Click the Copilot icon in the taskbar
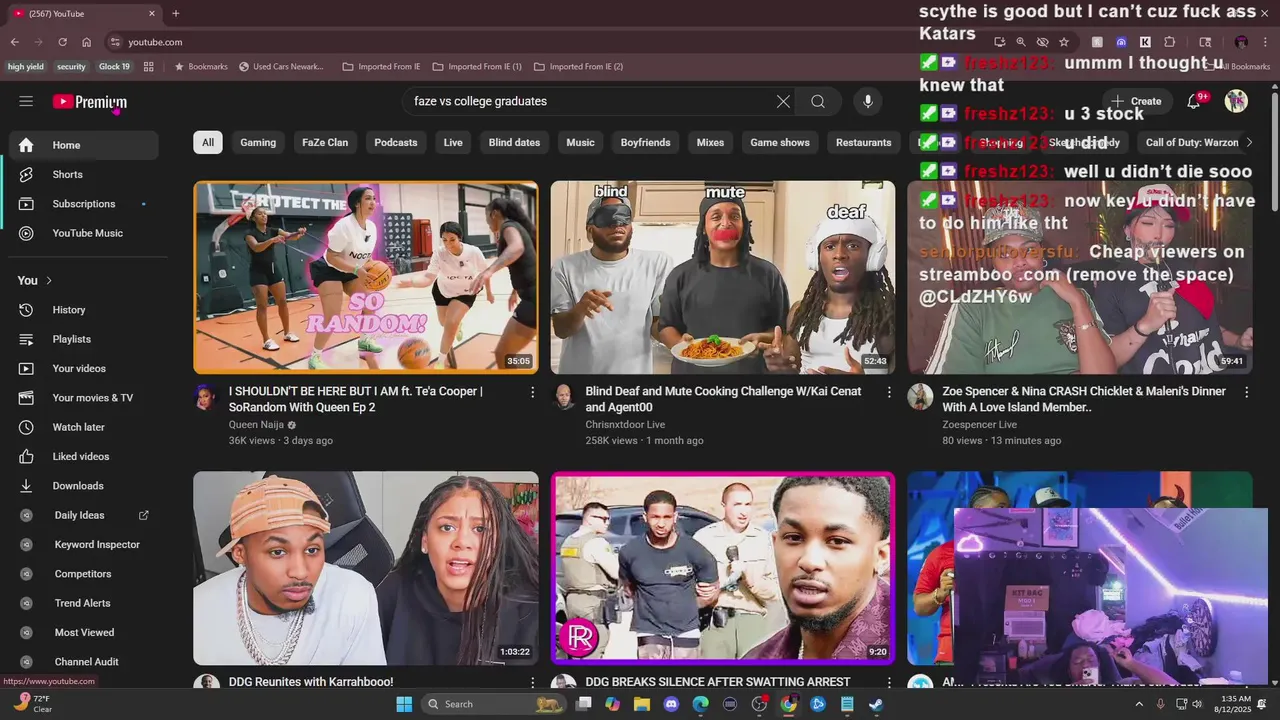 [x=612, y=704]
